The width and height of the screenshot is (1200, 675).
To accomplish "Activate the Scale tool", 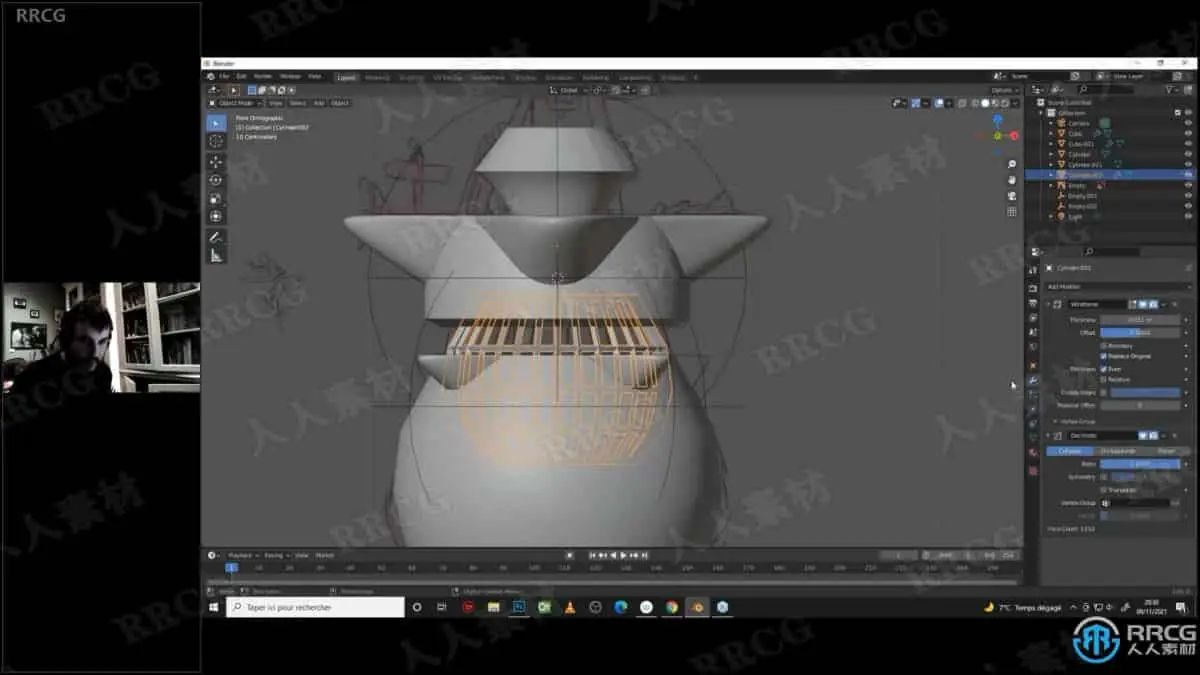I will (x=216, y=198).
